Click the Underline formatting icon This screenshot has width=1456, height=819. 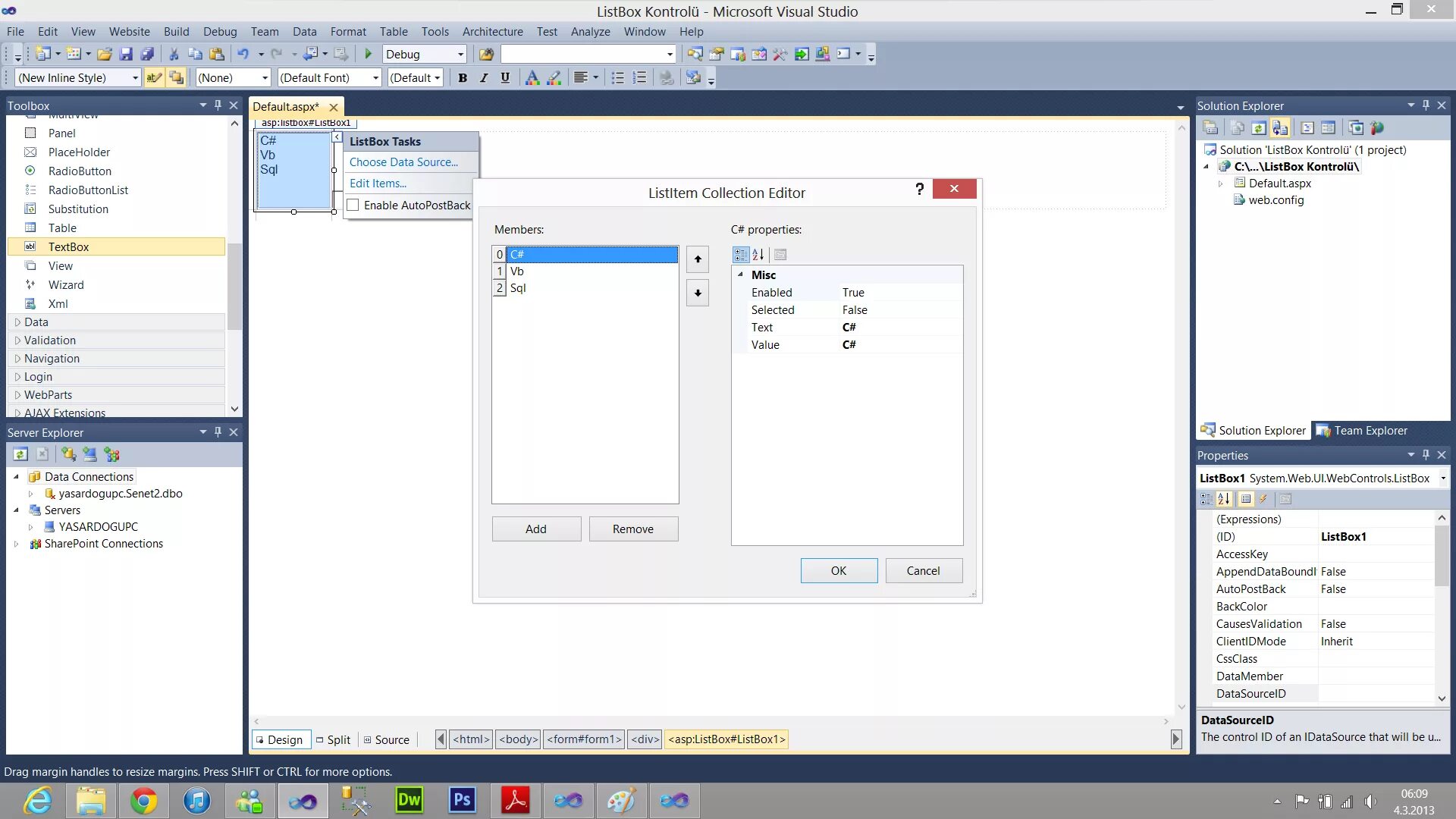point(505,77)
